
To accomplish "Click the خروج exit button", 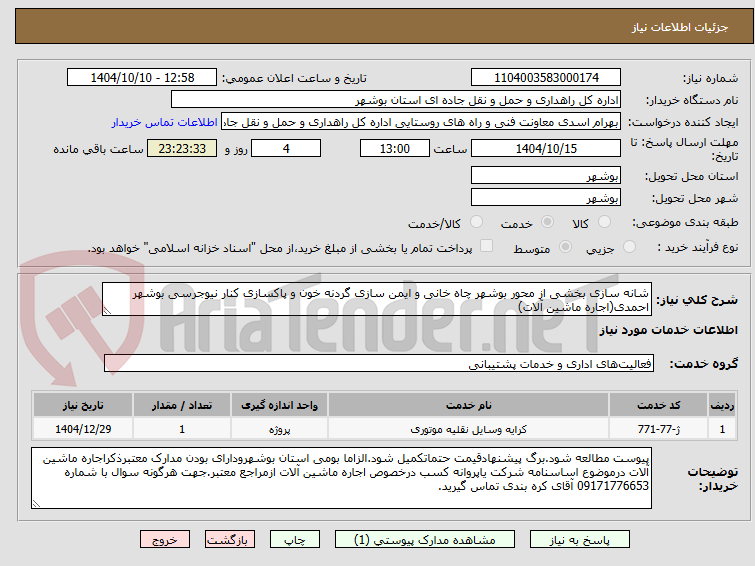I will pos(165,540).
